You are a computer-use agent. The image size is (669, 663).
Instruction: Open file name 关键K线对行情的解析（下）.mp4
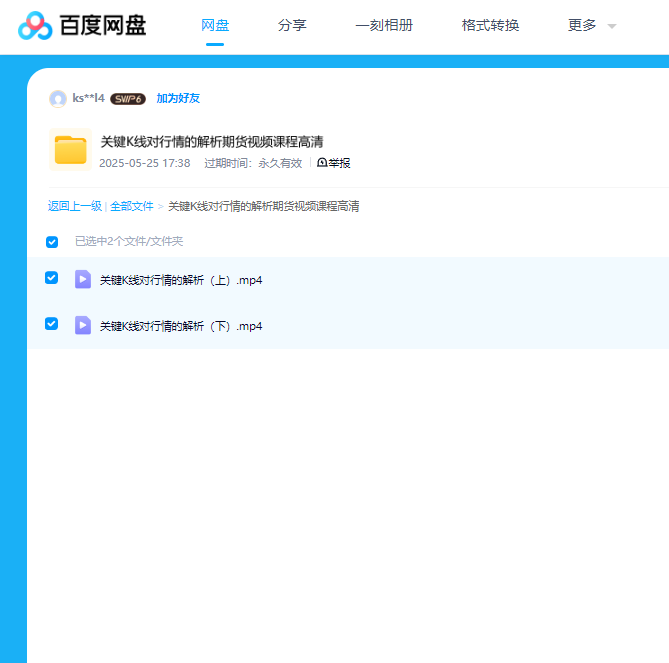(x=181, y=326)
